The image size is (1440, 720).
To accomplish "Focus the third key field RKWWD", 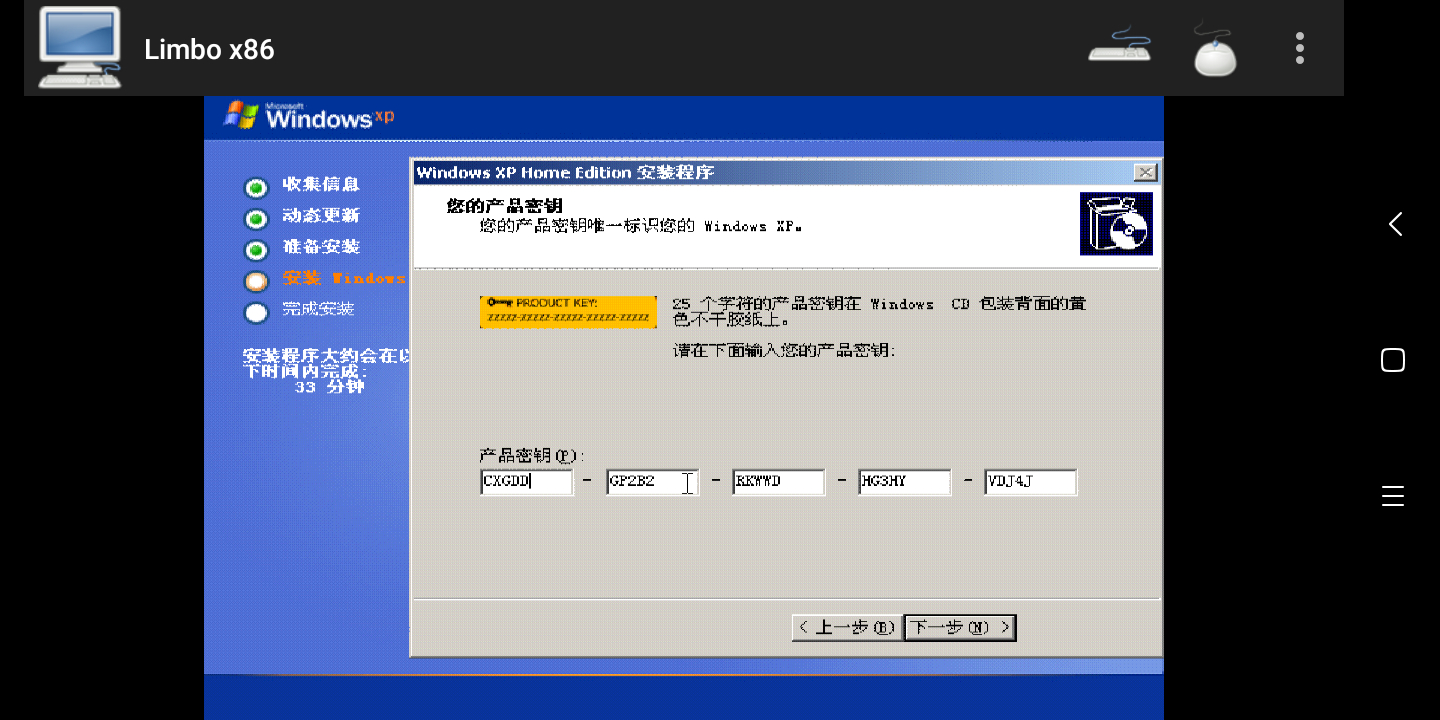I will coord(778,482).
